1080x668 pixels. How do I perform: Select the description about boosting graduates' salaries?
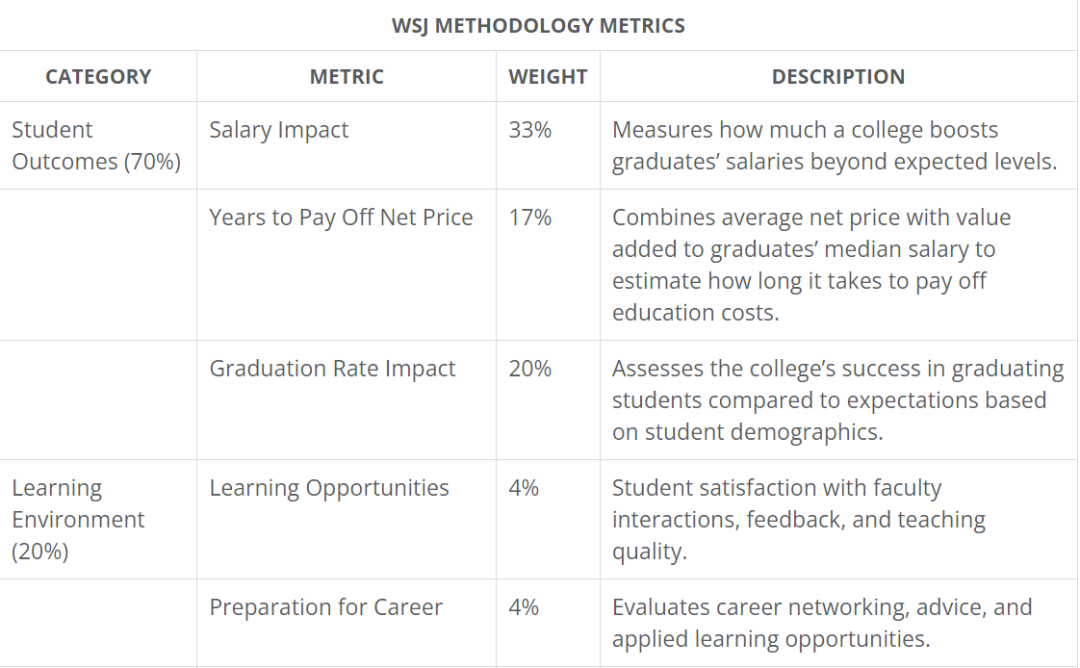(834, 146)
